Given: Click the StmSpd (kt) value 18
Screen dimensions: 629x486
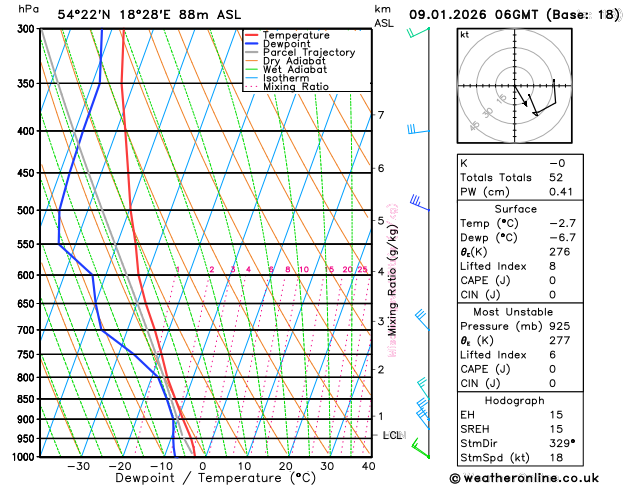Looking at the screenshot, I should point(556,458).
